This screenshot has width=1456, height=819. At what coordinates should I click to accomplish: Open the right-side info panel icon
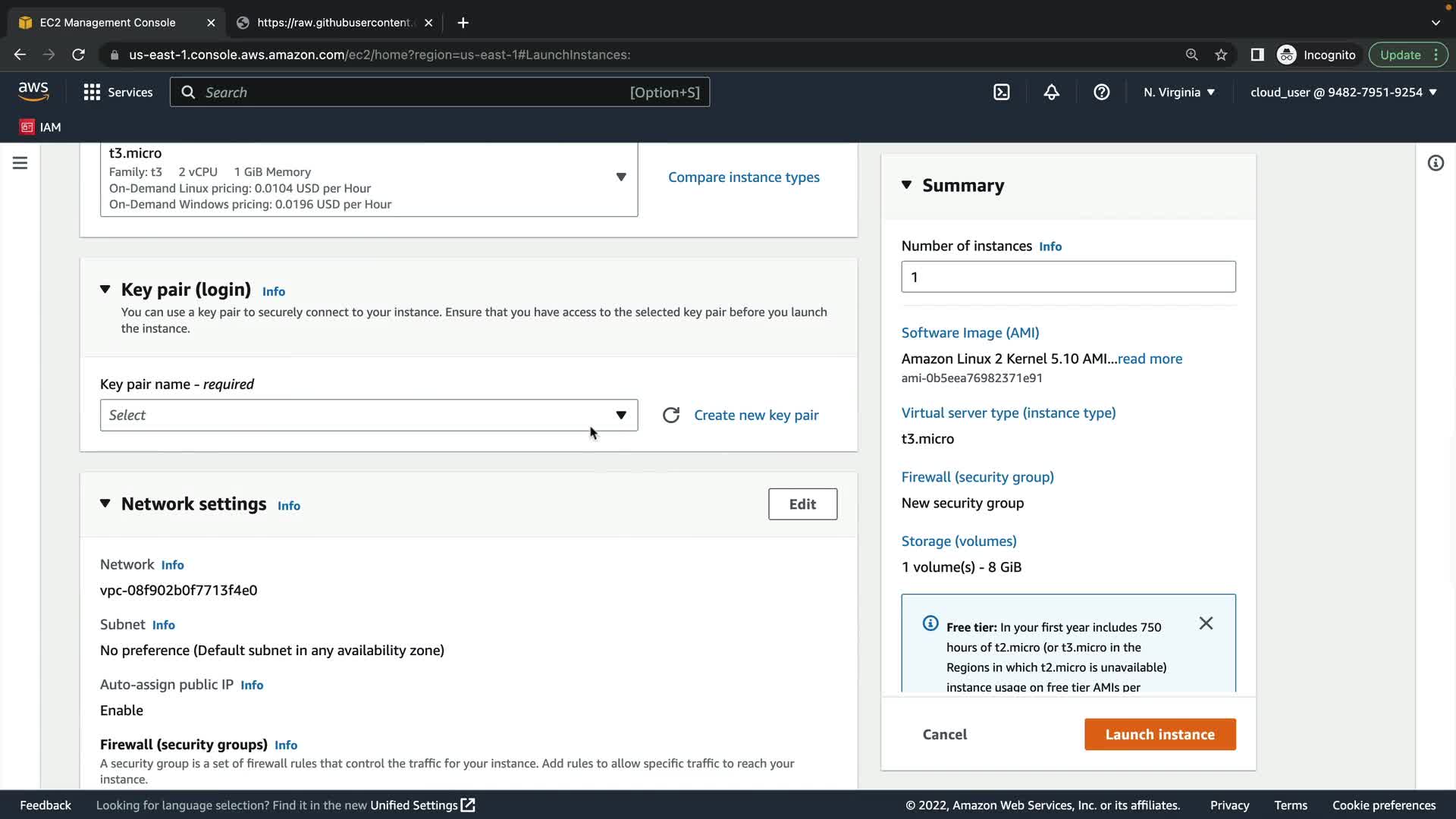click(1435, 163)
